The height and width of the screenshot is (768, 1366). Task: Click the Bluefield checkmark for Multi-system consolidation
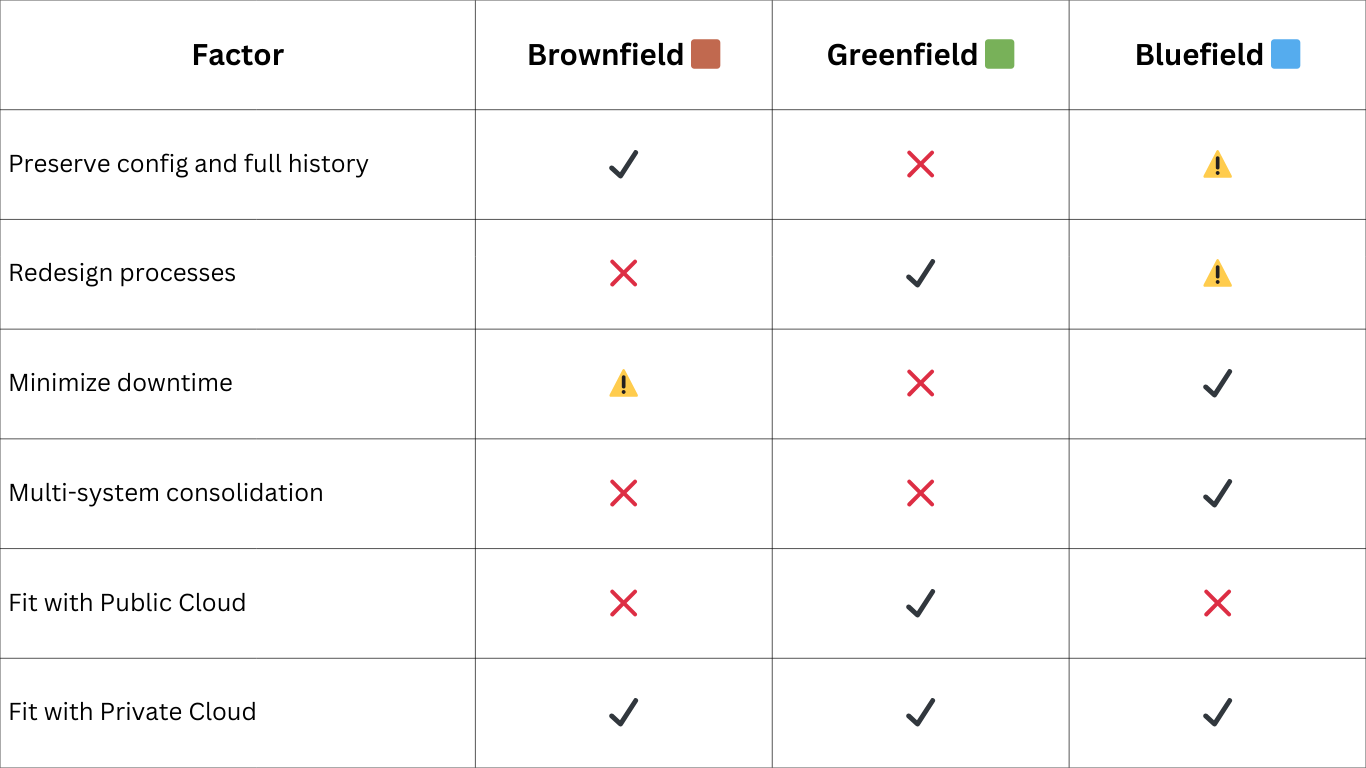coord(1217,493)
